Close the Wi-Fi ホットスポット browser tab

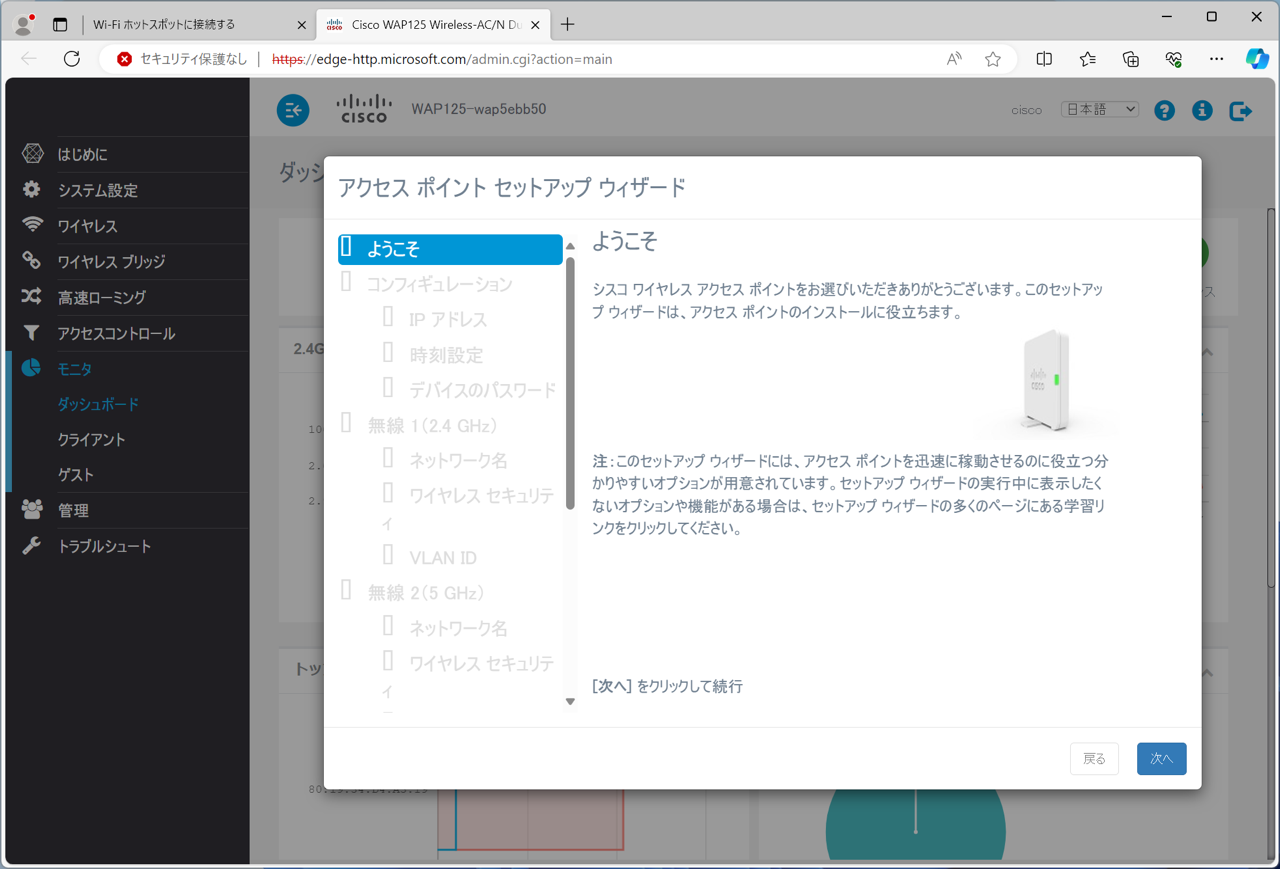coord(301,25)
